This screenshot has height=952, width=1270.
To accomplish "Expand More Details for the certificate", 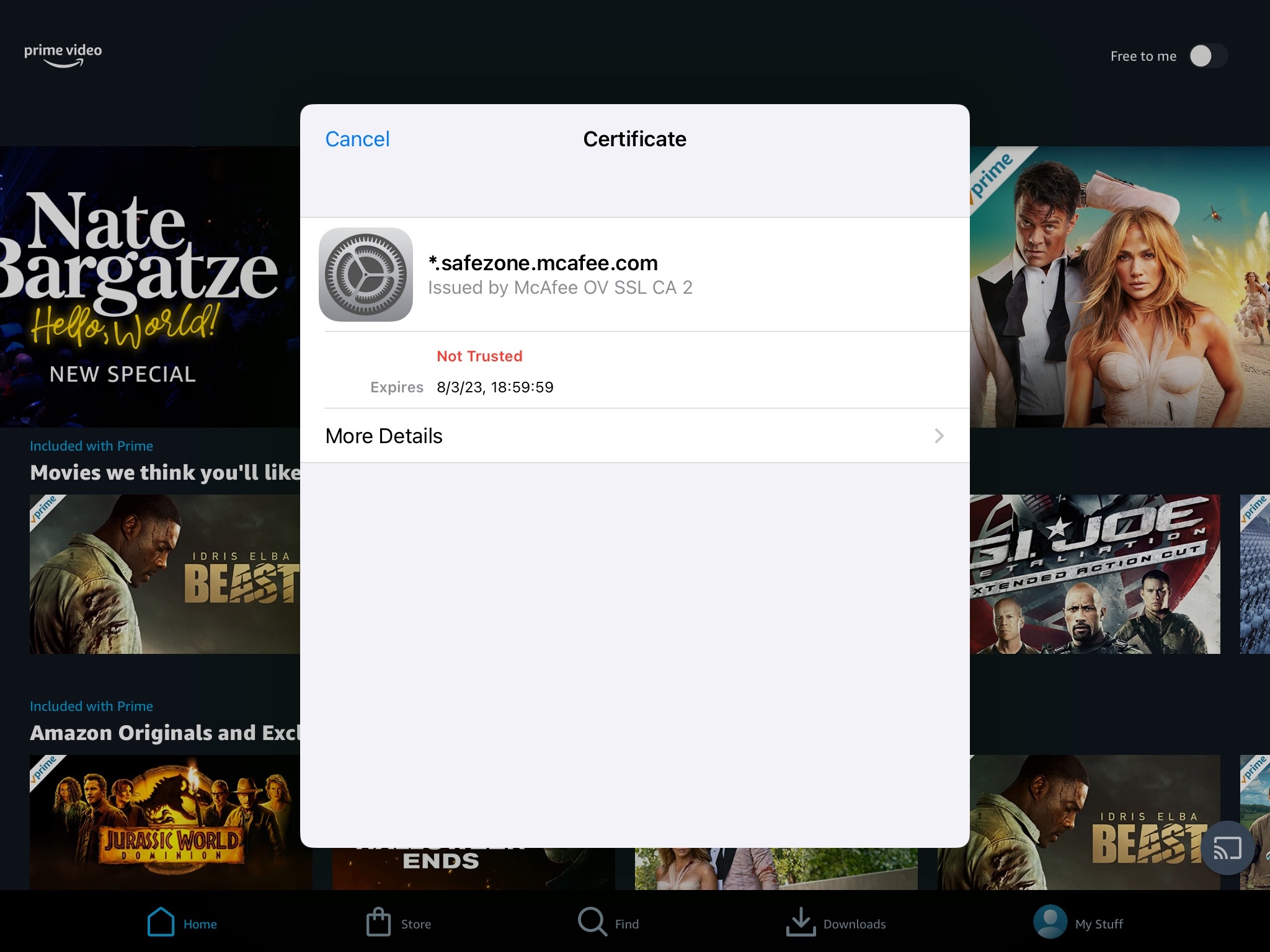I will tap(384, 436).
